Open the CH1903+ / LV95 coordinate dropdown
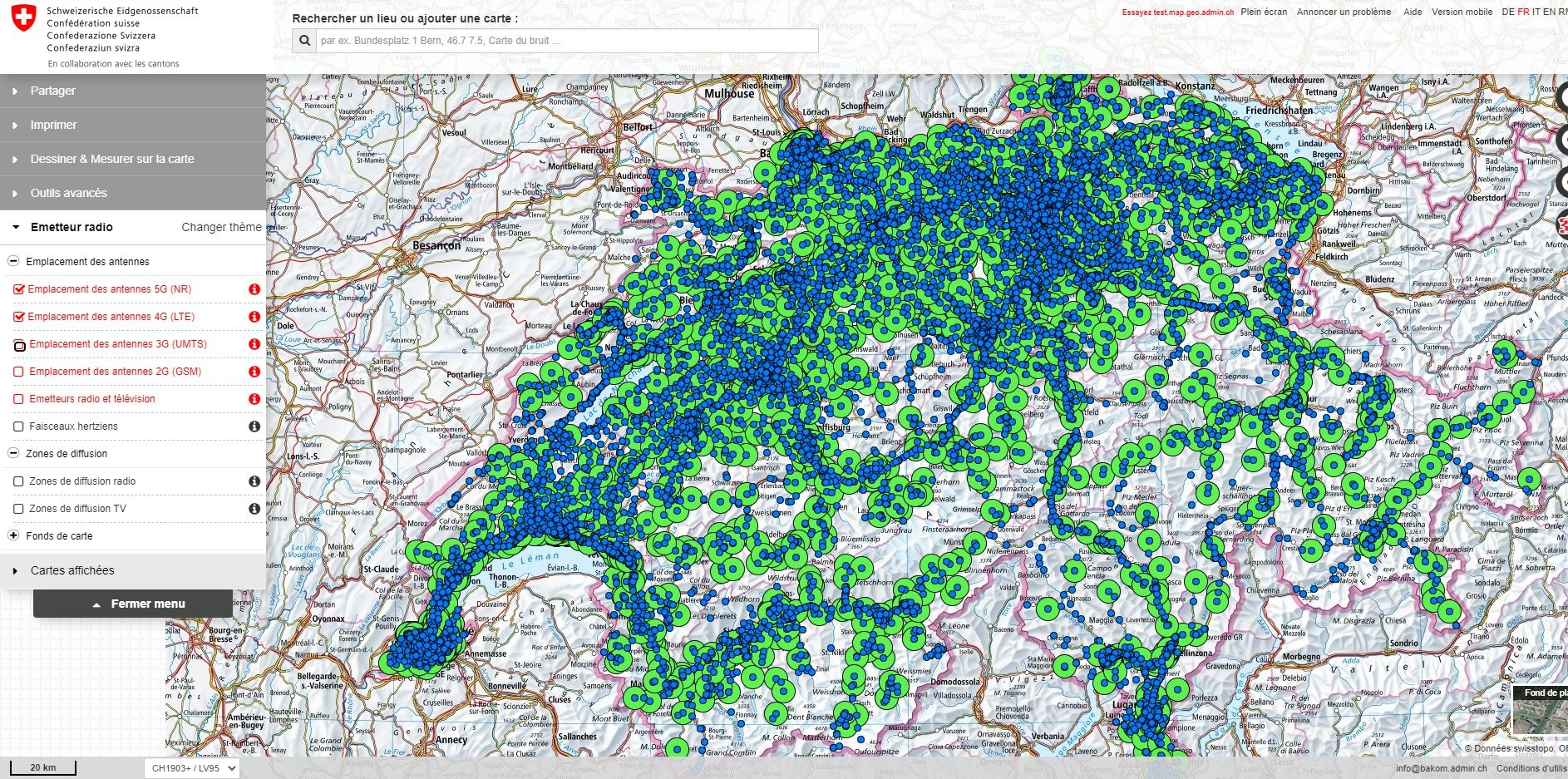Screen dimensions: 1568x779 coord(193,768)
